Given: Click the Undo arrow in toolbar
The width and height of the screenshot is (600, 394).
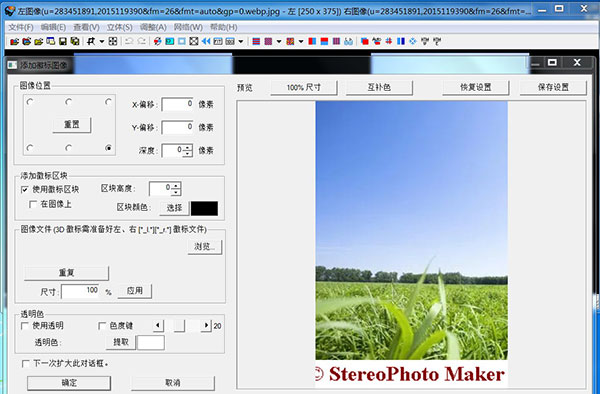Looking at the screenshot, I should click(129, 41).
